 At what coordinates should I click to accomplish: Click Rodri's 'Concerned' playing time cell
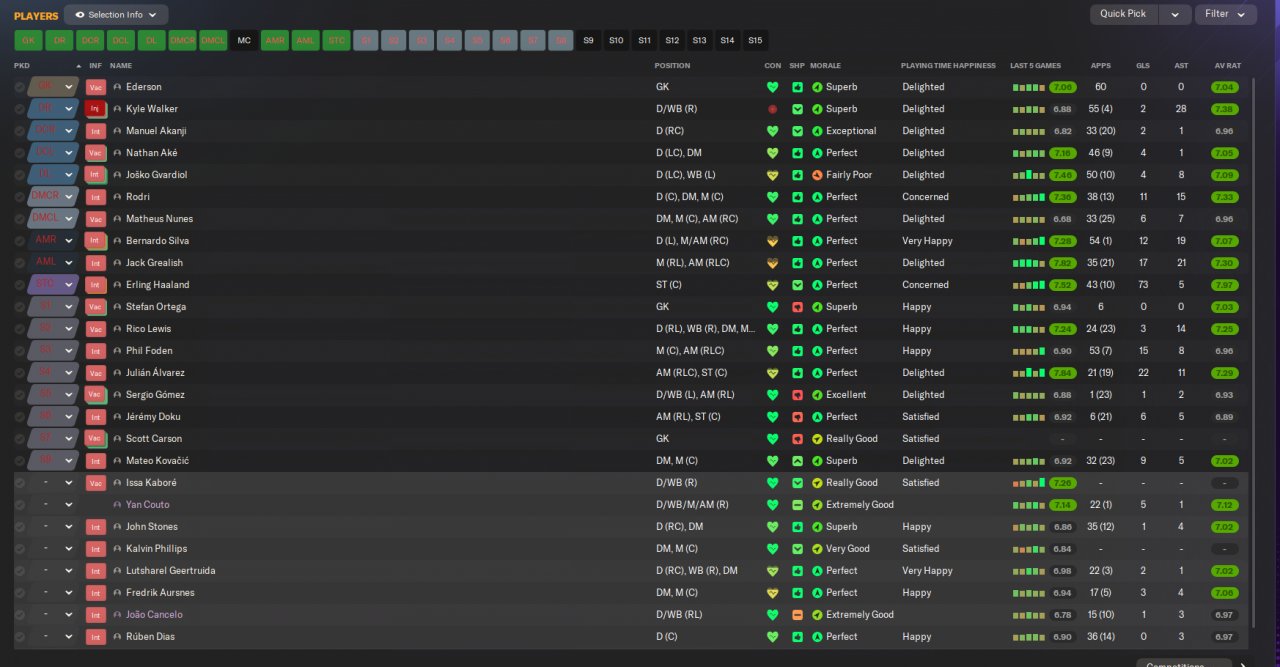tap(925, 197)
